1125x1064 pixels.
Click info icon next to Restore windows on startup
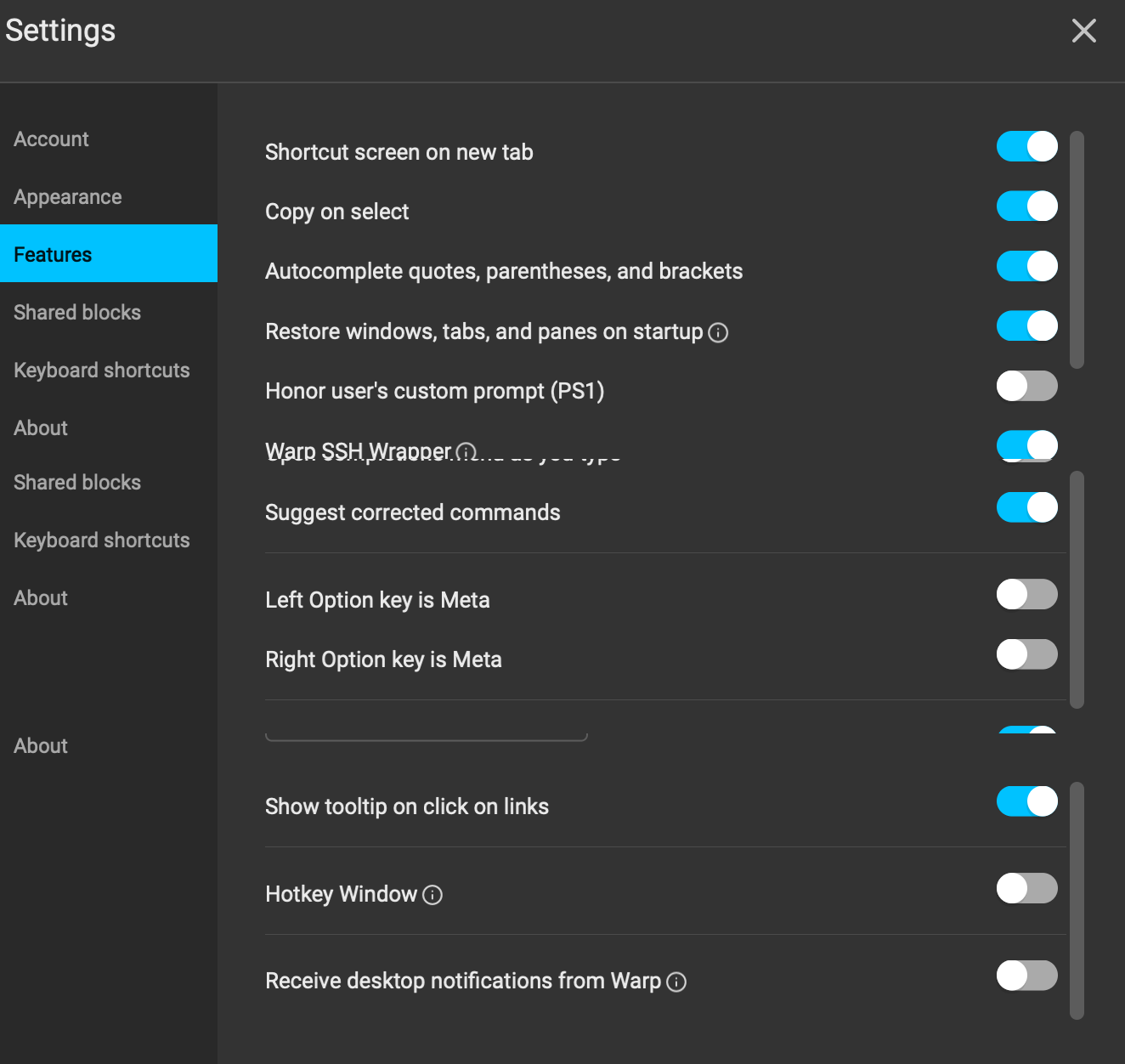(718, 332)
